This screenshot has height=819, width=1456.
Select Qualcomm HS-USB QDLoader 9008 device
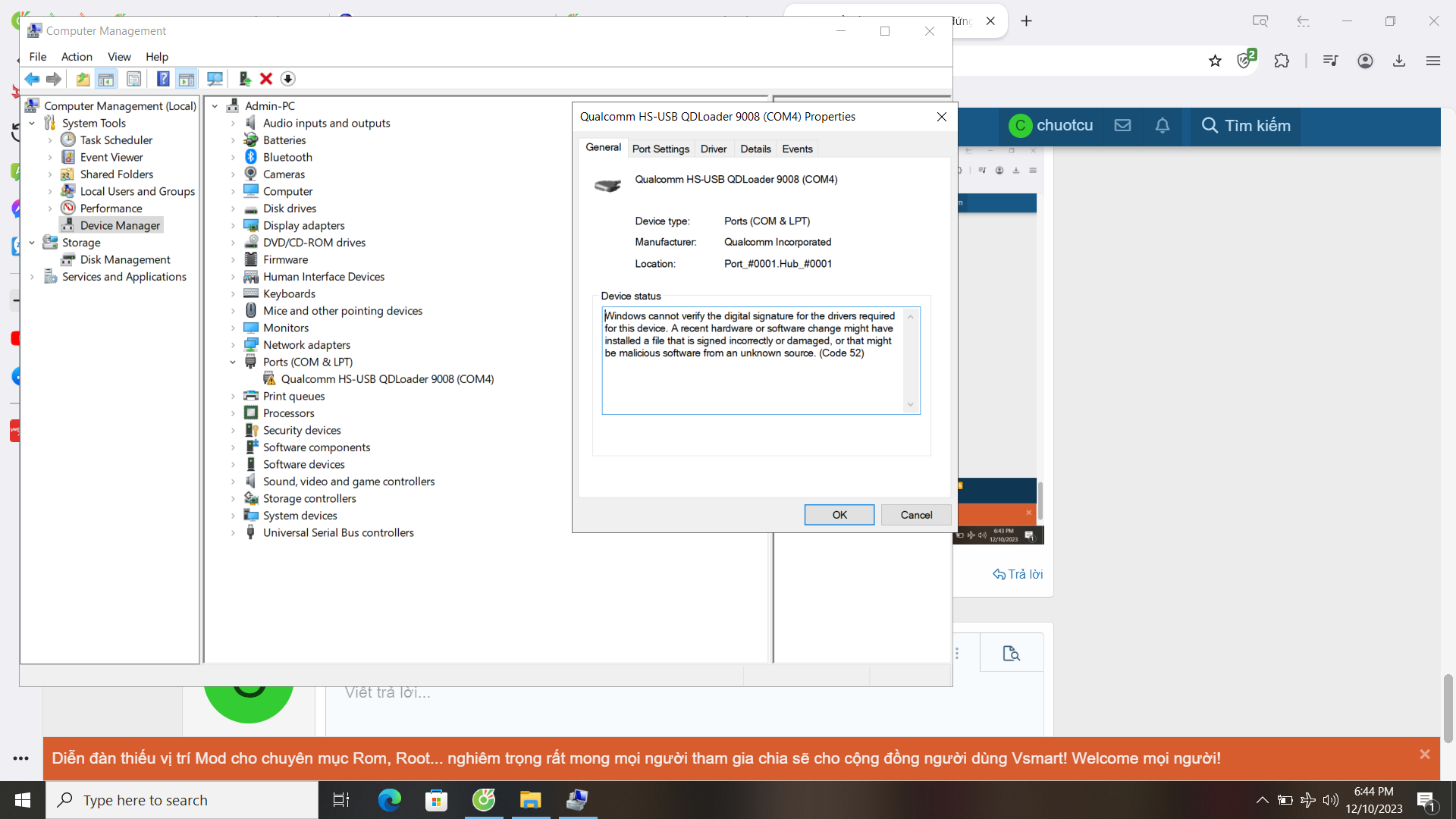pyautogui.click(x=387, y=379)
